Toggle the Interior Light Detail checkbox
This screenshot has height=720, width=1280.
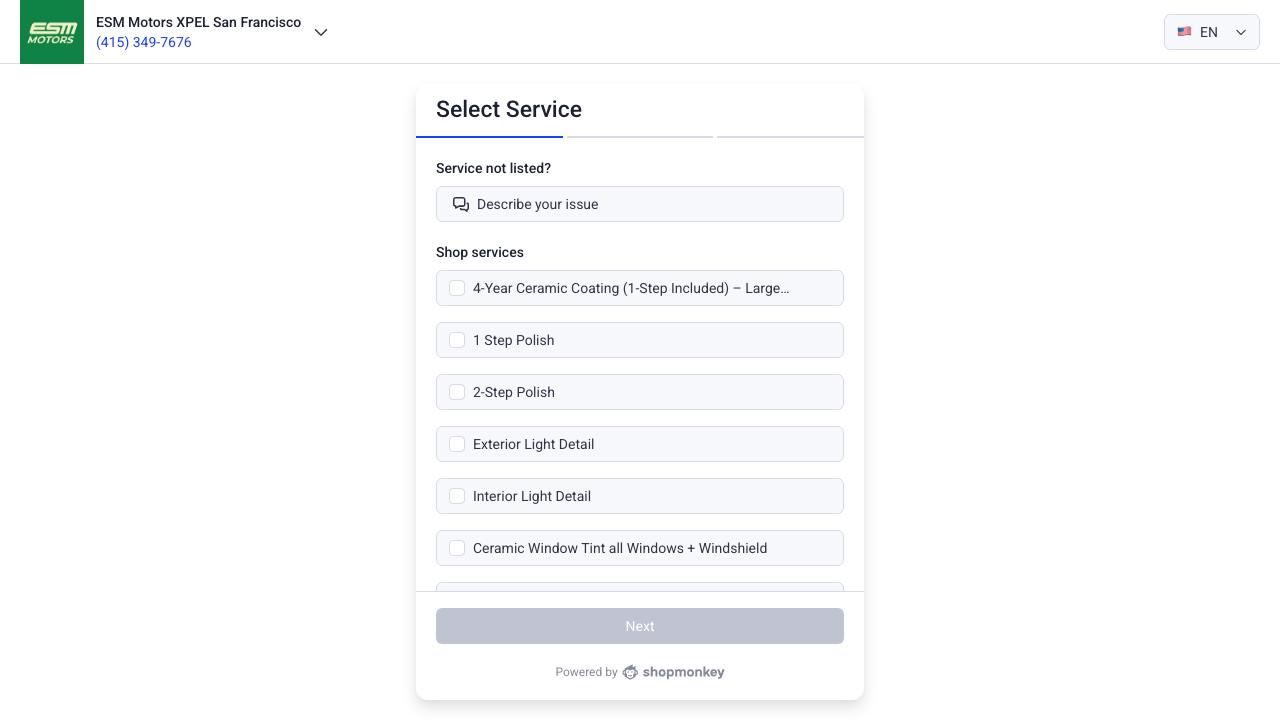click(x=457, y=496)
